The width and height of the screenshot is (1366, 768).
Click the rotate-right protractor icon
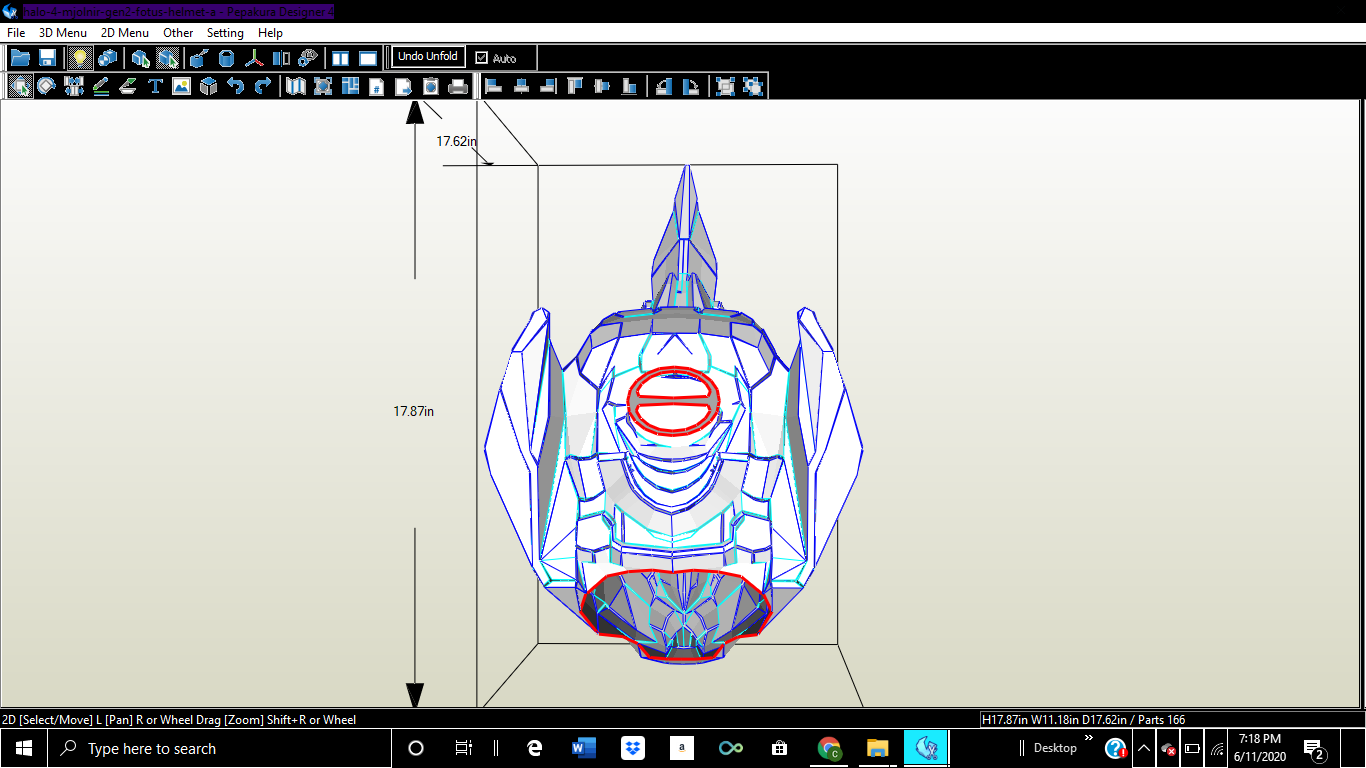[691, 86]
